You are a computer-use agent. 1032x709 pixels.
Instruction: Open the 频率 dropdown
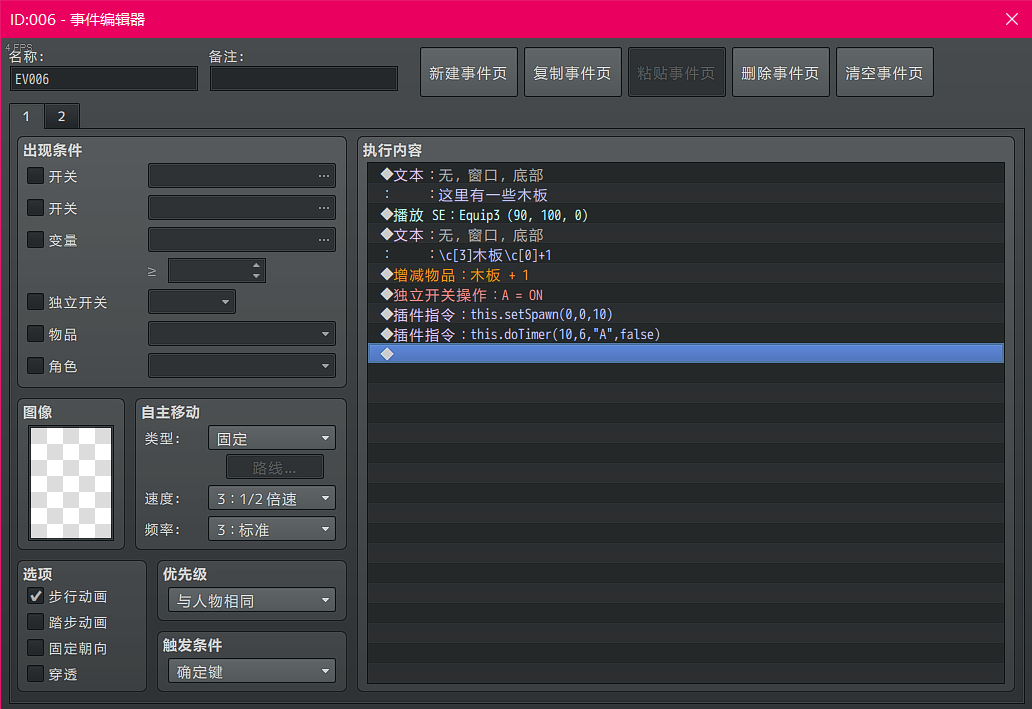tap(271, 529)
